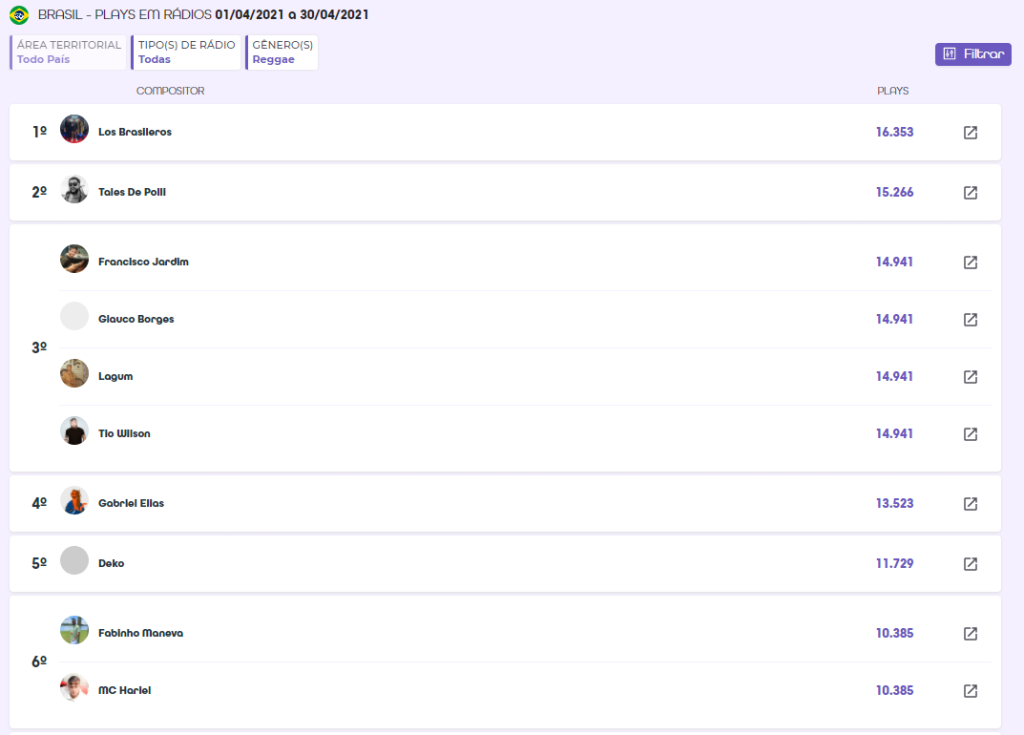This screenshot has width=1024, height=735.
Task: Click Gabriel Elias's avatar photo
Action: point(74,501)
